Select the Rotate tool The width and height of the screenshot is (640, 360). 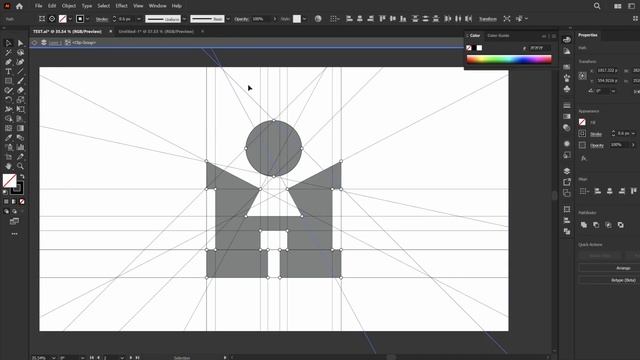8,100
